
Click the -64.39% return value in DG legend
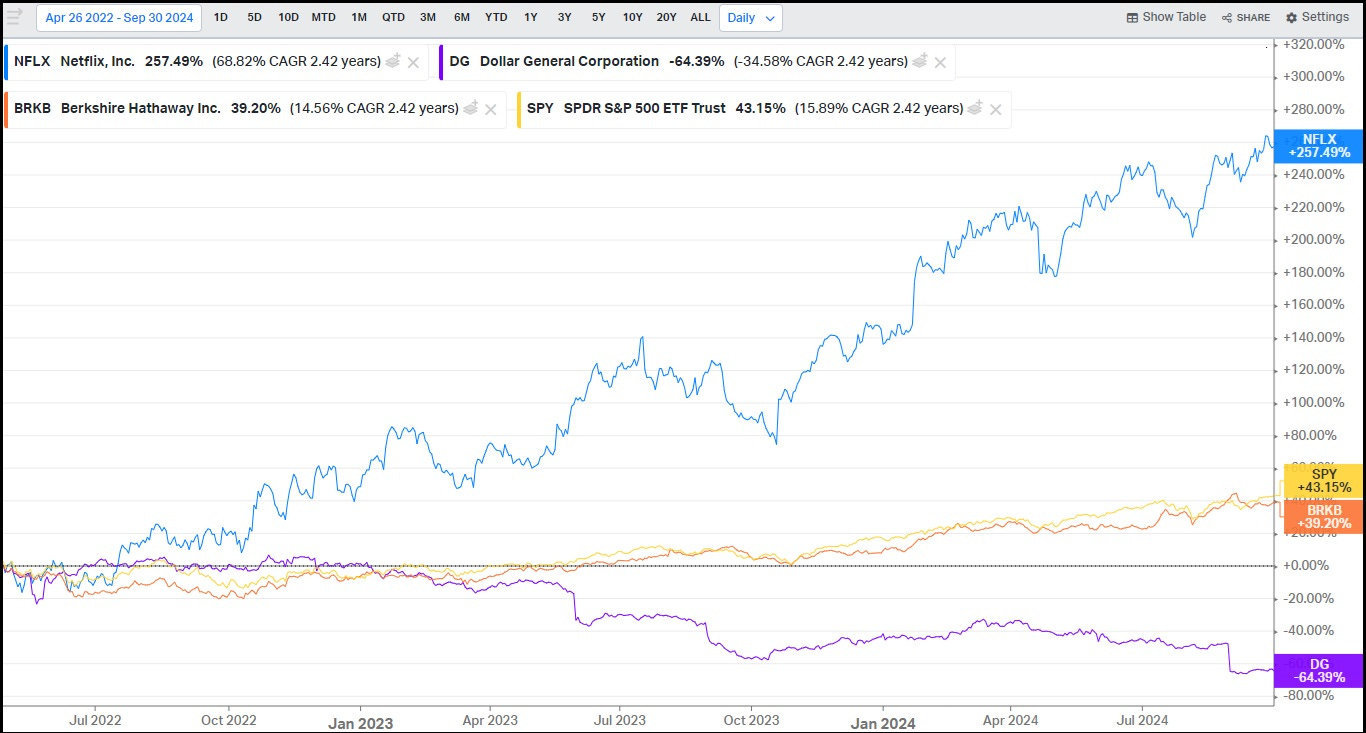(697, 61)
